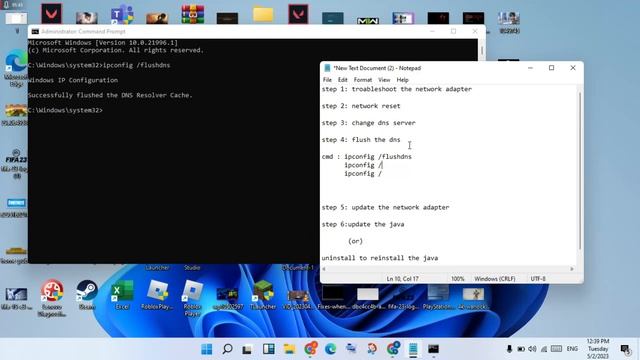This screenshot has height=360, width=640.
Task: Click the 'step 6:update the java' line
Action: pyautogui.click(x=363, y=224)
